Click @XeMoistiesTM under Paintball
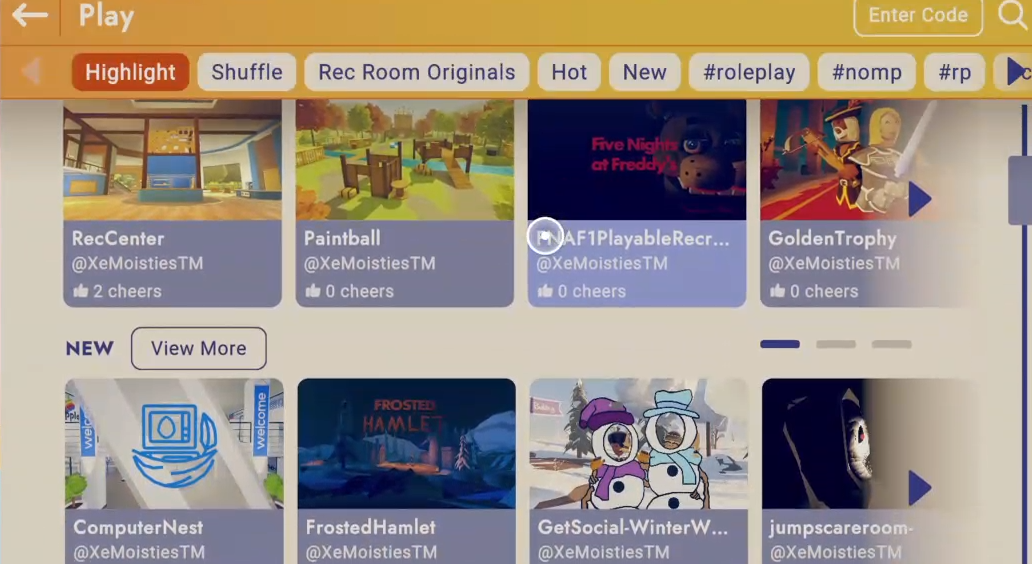Image resolution: width=1032 pixels, height=564 pixels. click(x=369, y=263)
